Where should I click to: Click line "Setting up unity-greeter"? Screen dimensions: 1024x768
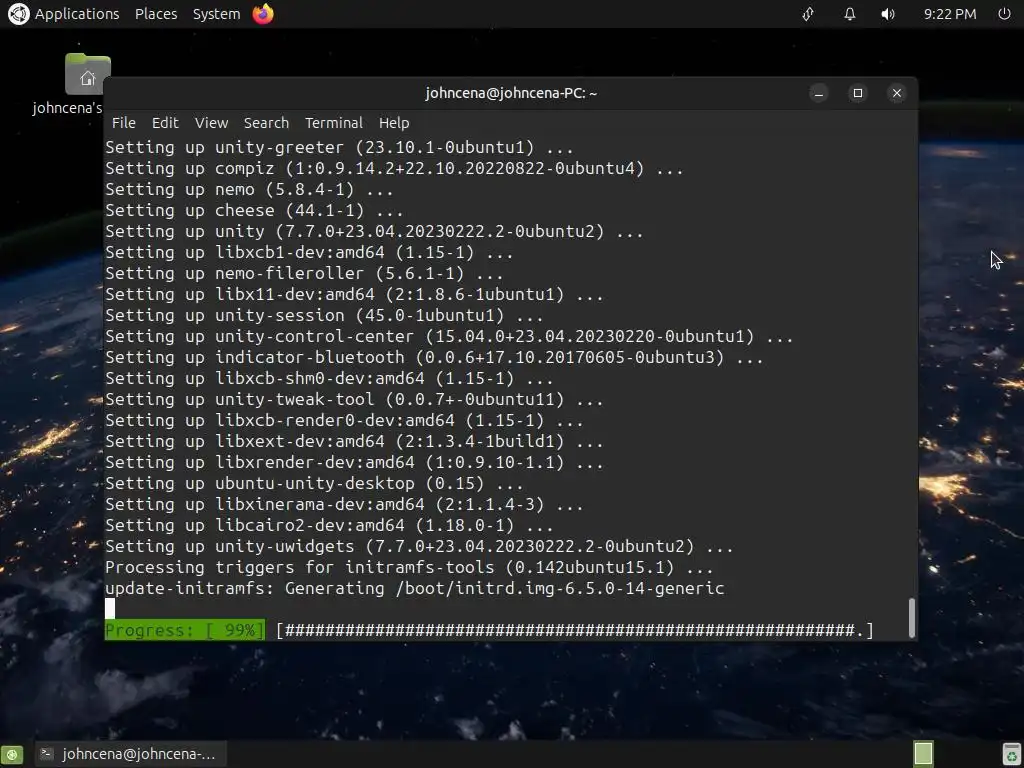pyautogui.click(x=340, y=148)
